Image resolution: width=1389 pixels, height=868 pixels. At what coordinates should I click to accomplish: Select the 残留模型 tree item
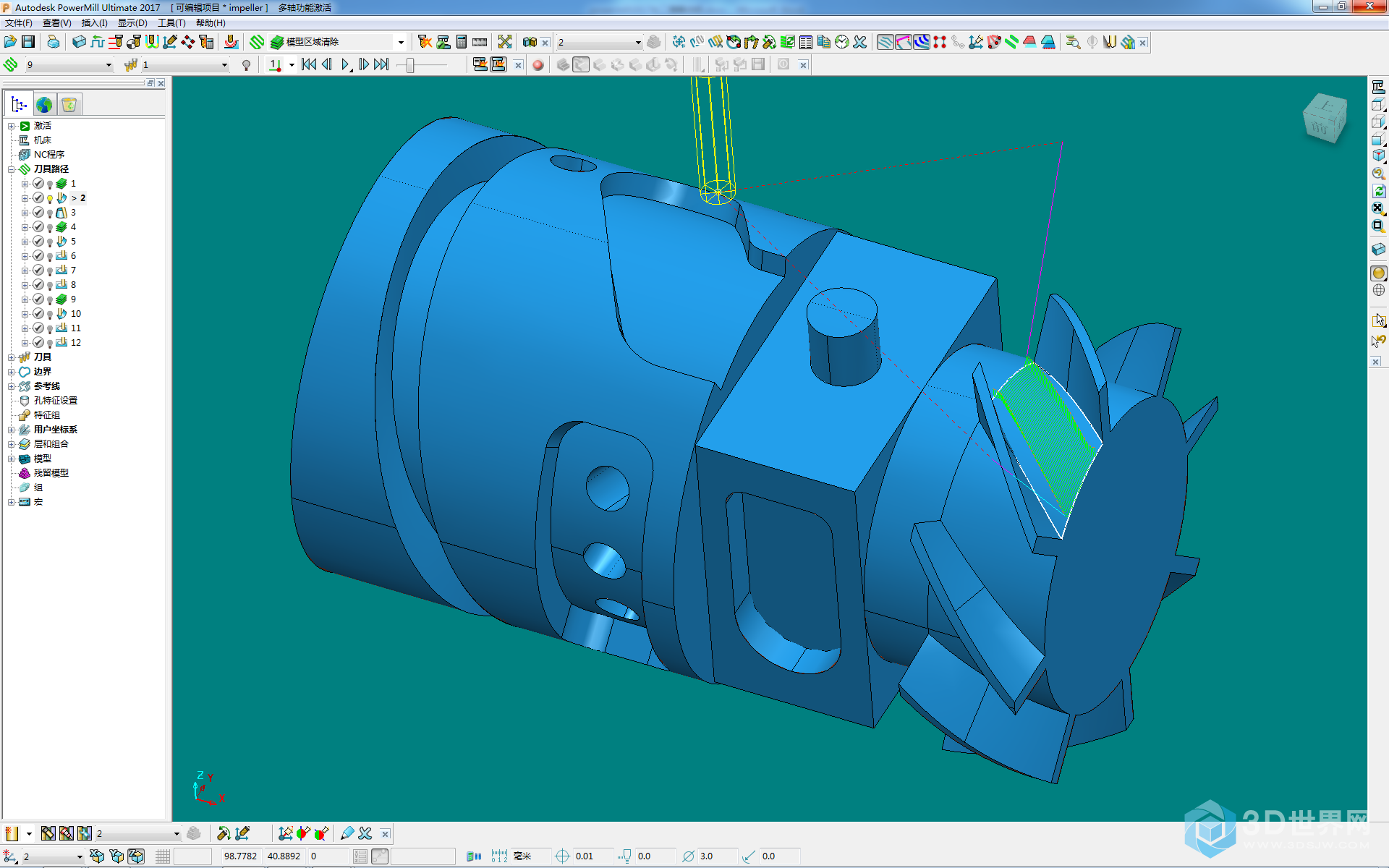click(51, 473)
